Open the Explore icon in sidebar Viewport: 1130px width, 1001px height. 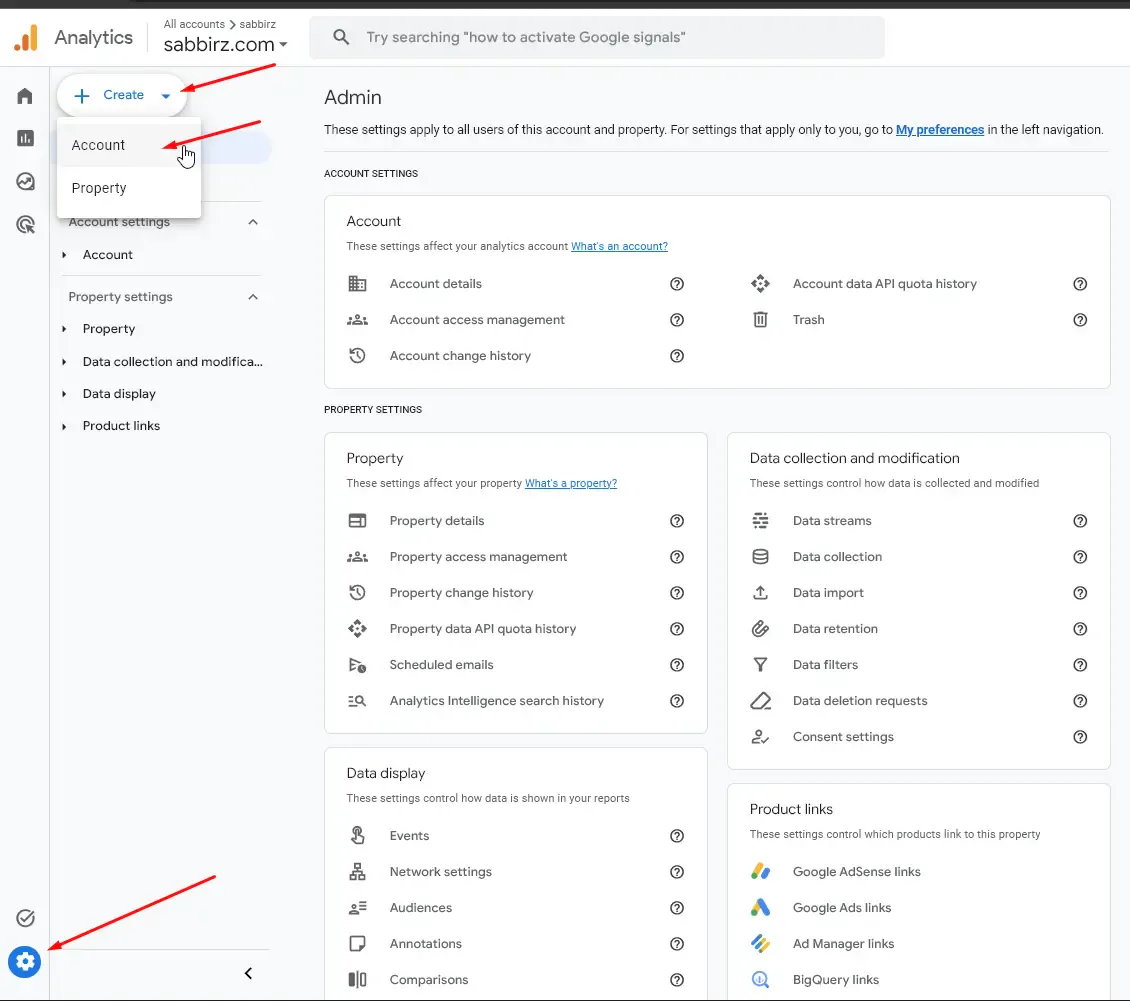pos(25,182)
